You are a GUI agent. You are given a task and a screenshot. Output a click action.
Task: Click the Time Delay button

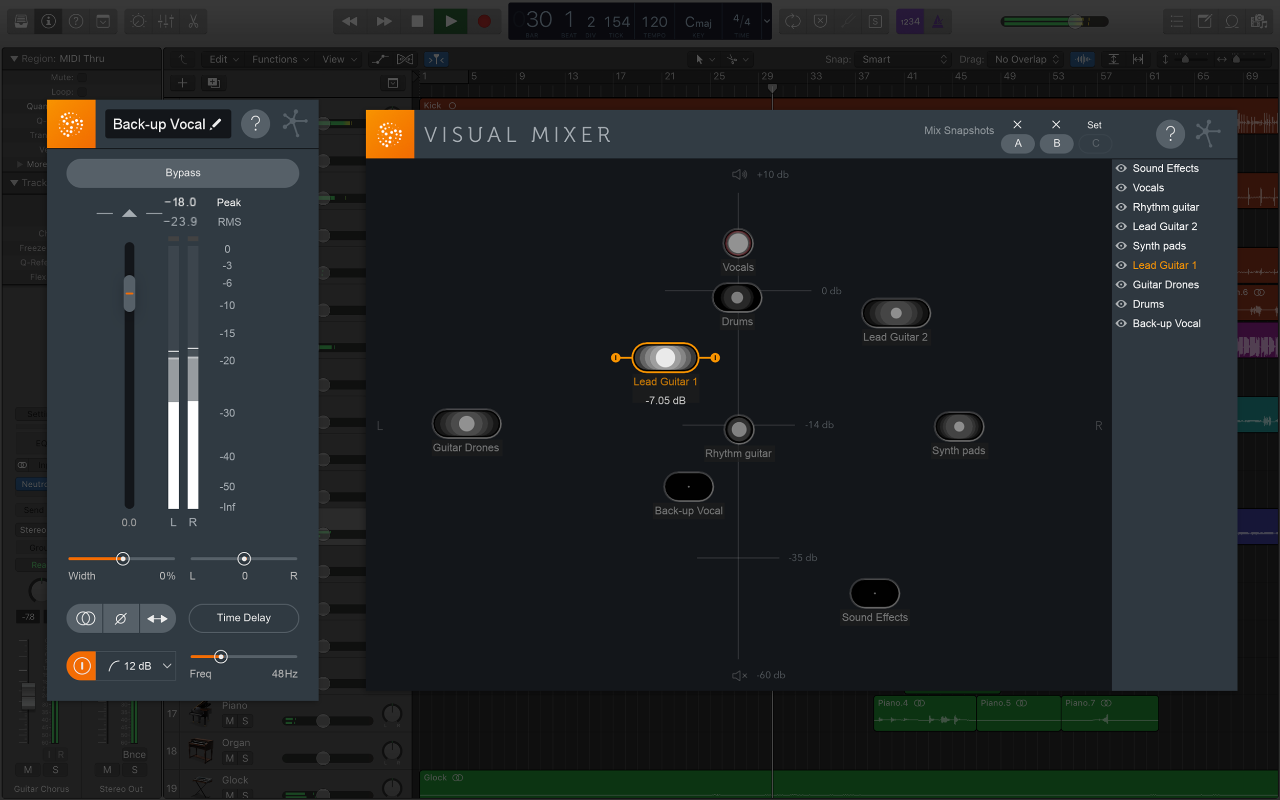243,618
